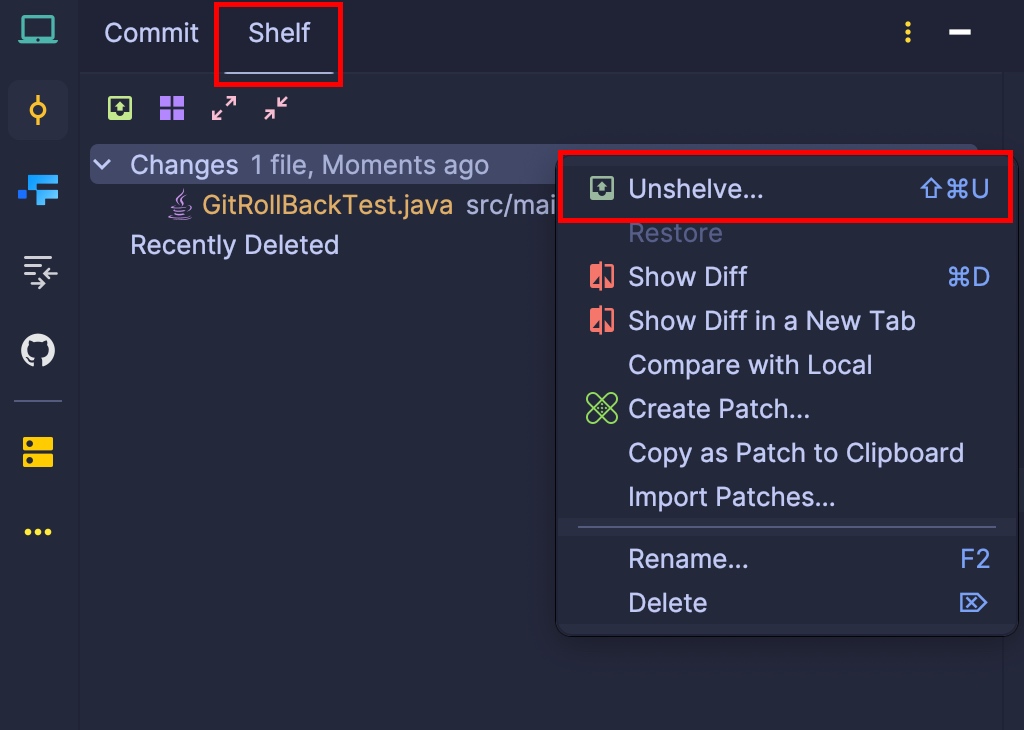Click the Recently Deleted node

click(x=234, y=245)
